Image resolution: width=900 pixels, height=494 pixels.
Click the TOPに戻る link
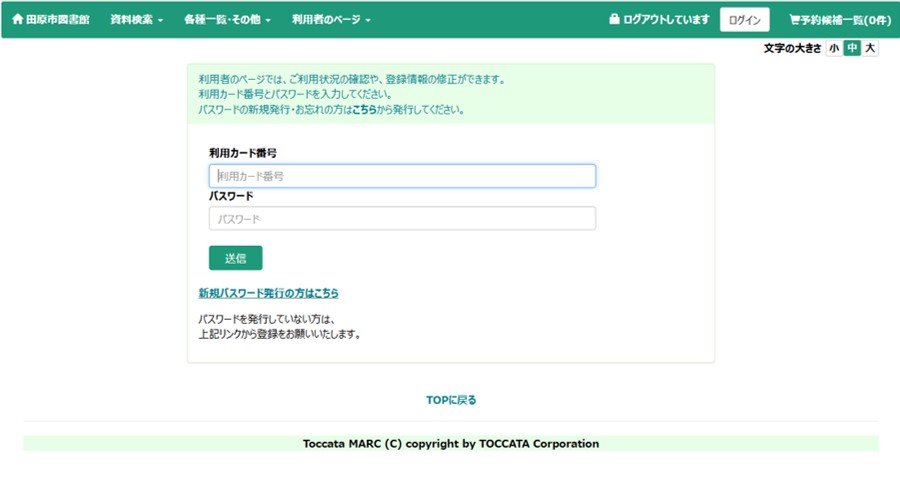point(451,400)
